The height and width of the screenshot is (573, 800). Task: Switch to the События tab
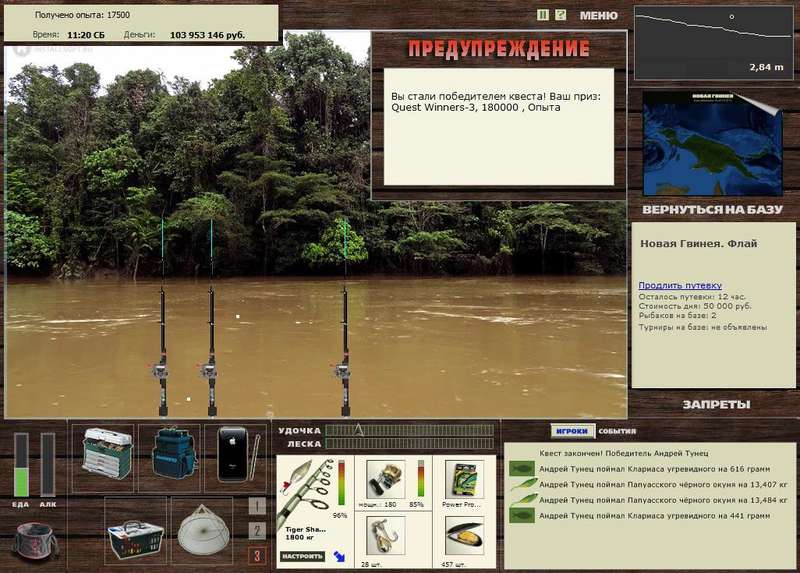617,431
